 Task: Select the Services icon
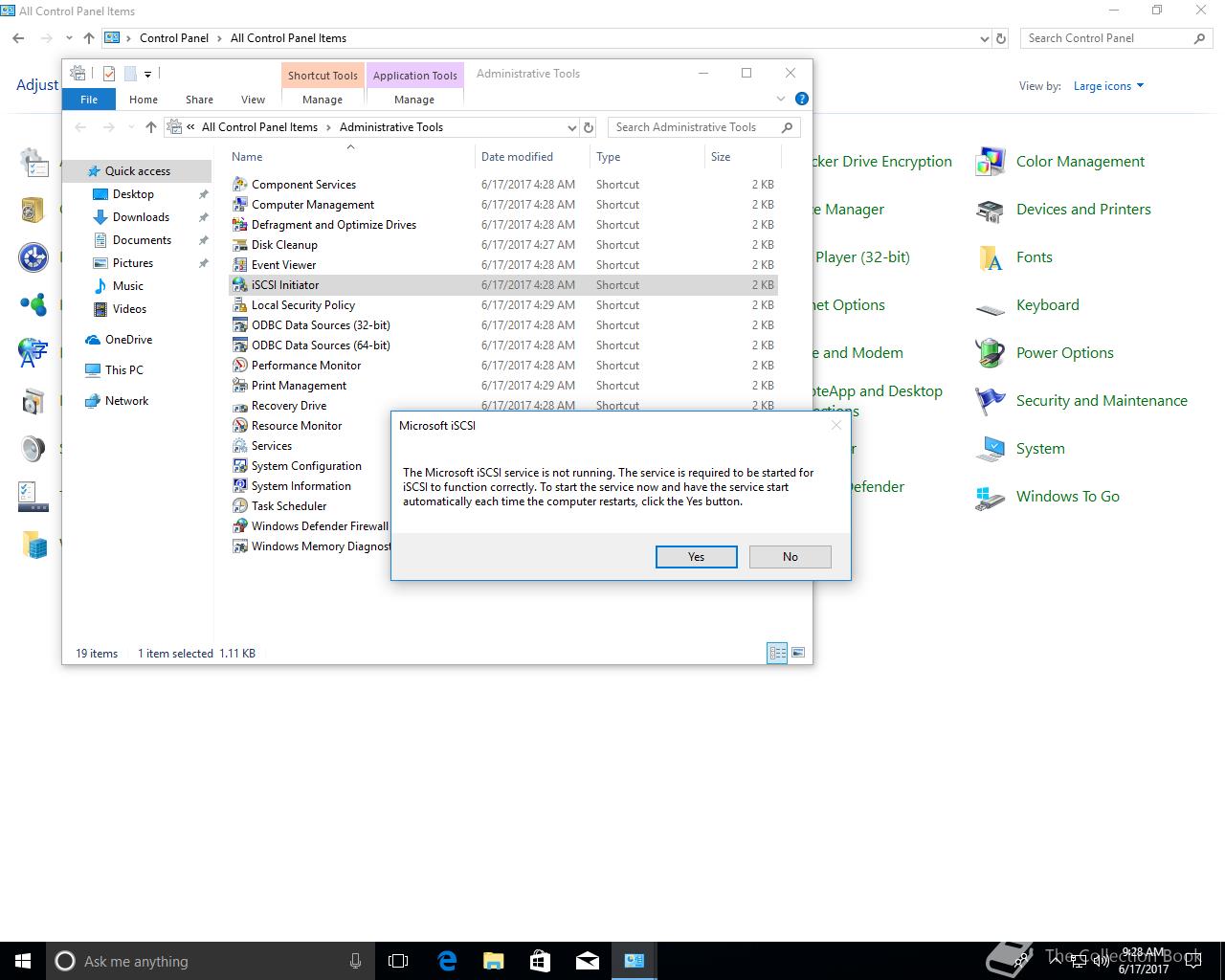240,446
